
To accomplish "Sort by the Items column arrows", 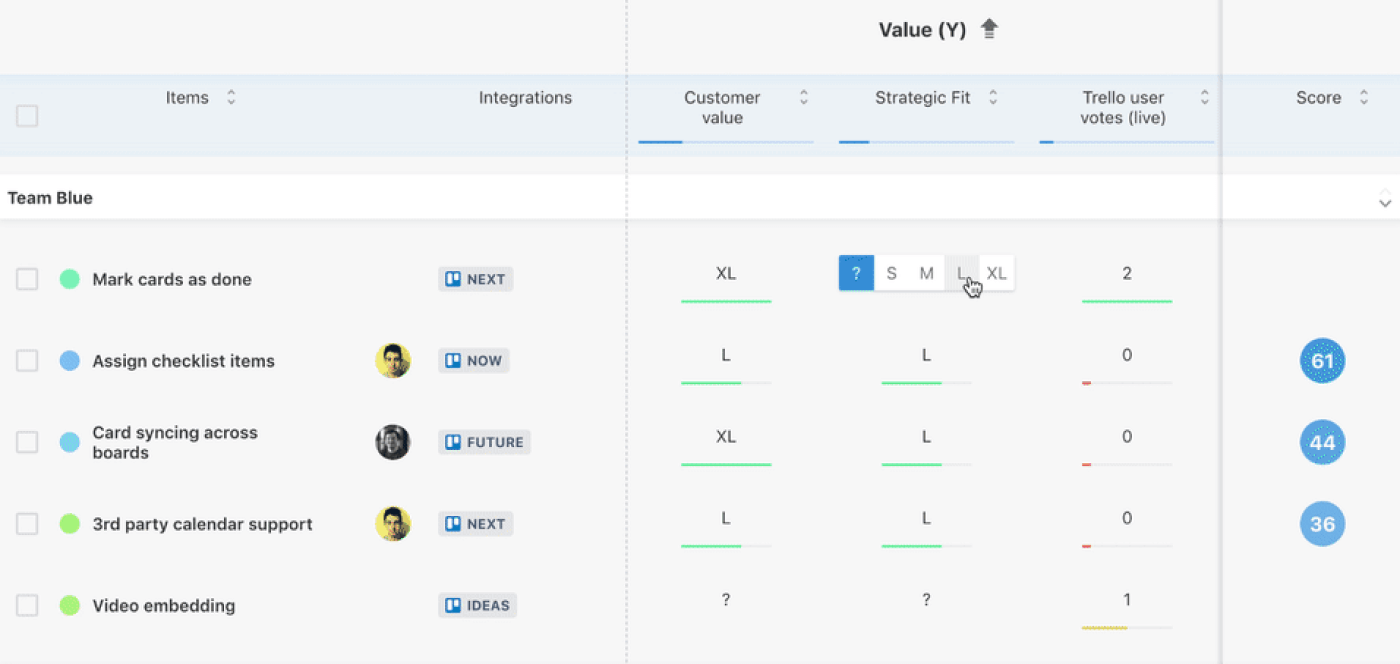I will (x=231, y=98).
